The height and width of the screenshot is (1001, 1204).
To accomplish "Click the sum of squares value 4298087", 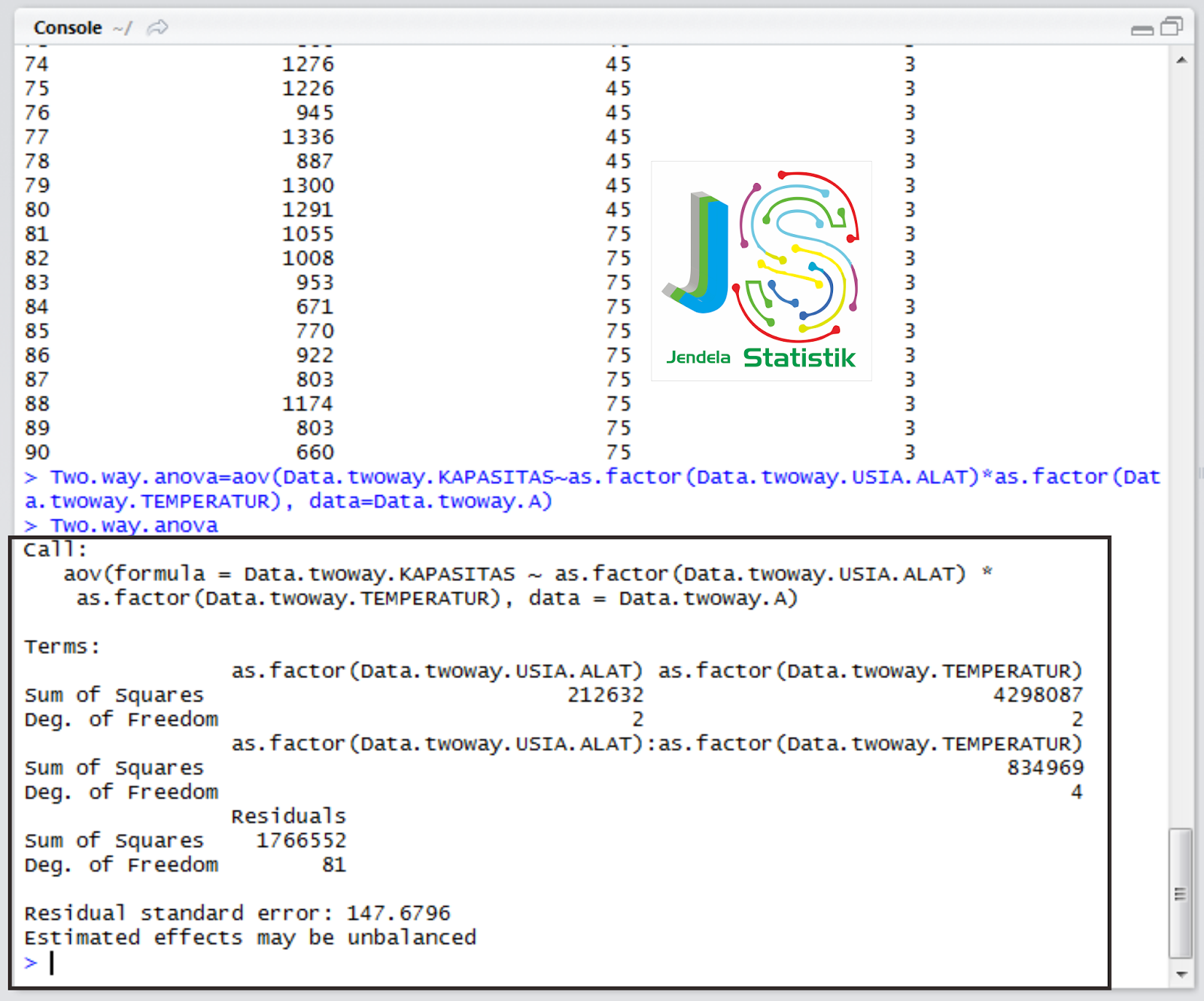I will (x=1038, y=695).
